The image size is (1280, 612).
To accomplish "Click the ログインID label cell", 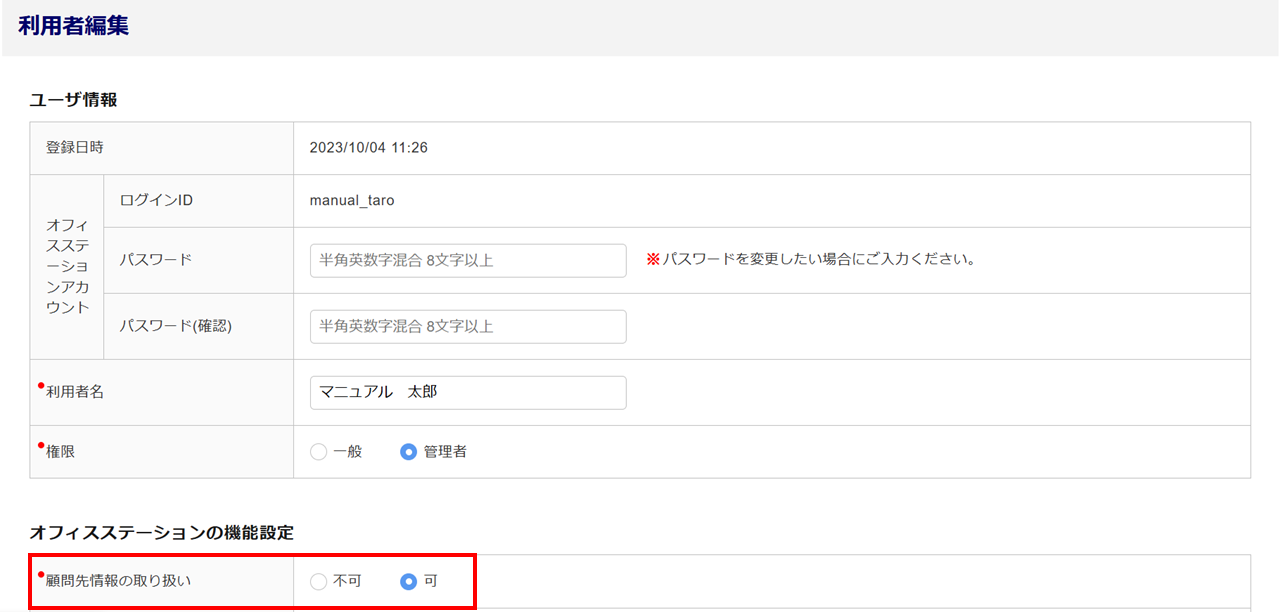I will point(156,200).
